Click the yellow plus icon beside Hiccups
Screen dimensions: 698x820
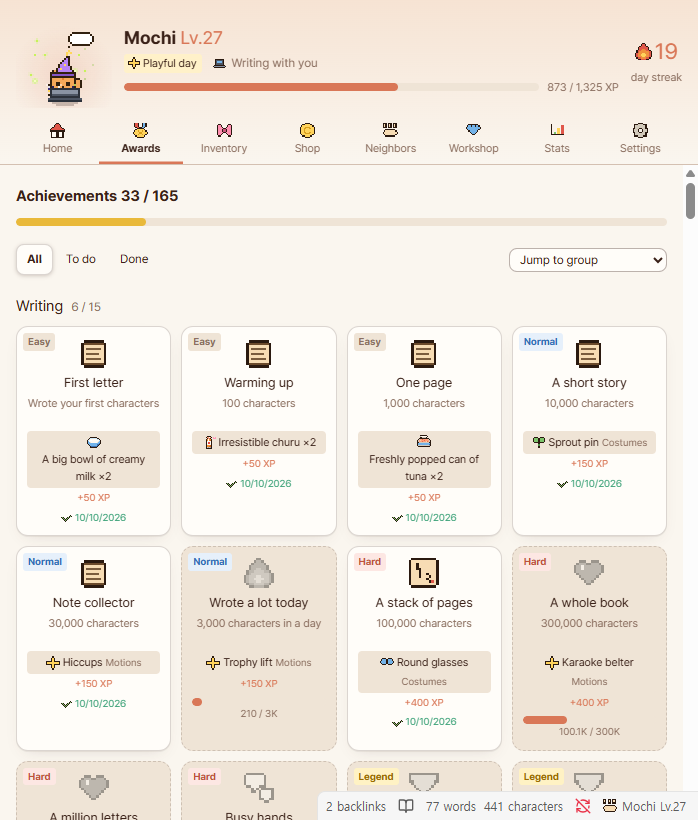[53, 663]
